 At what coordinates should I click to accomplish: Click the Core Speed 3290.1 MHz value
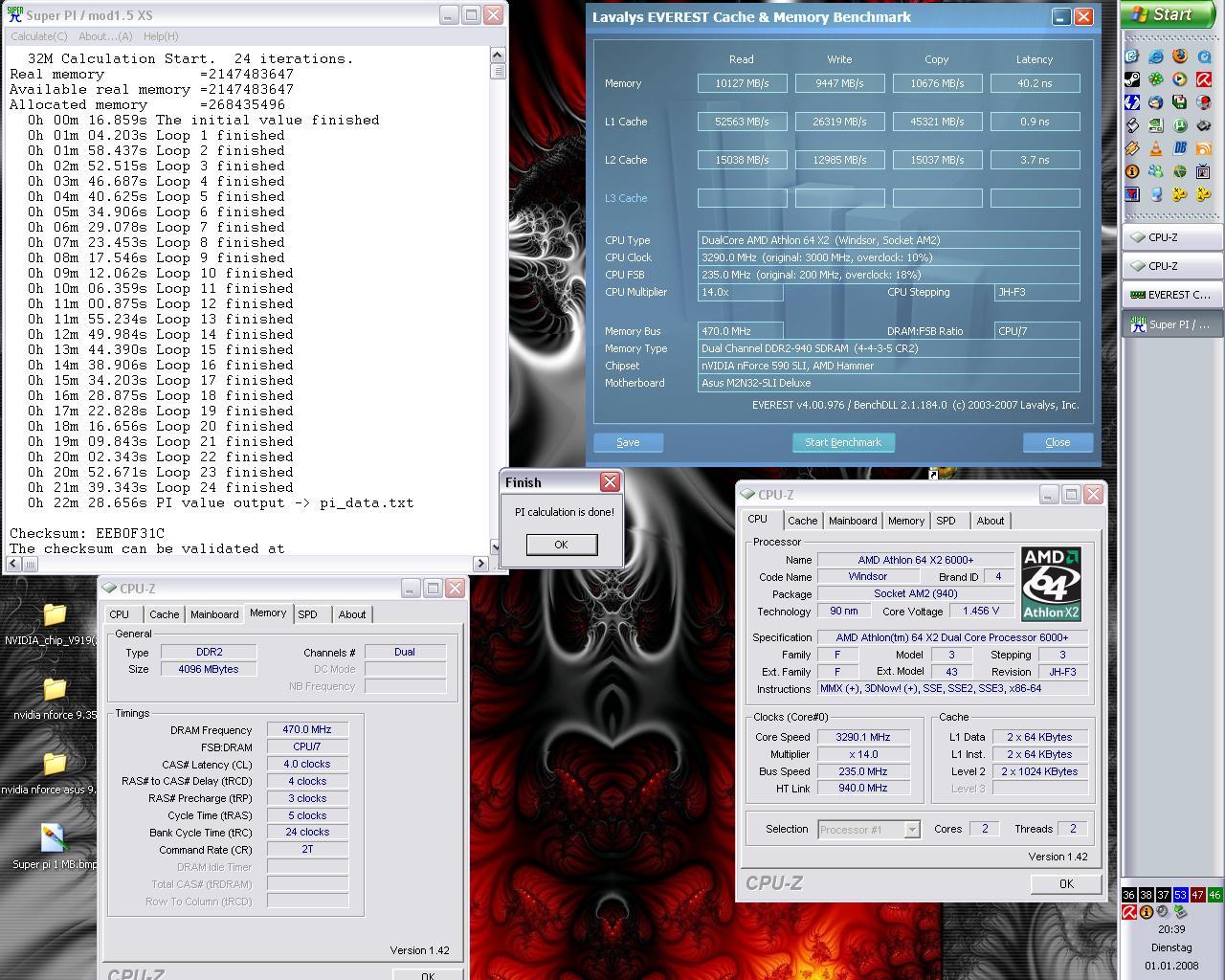coord(862,737)
